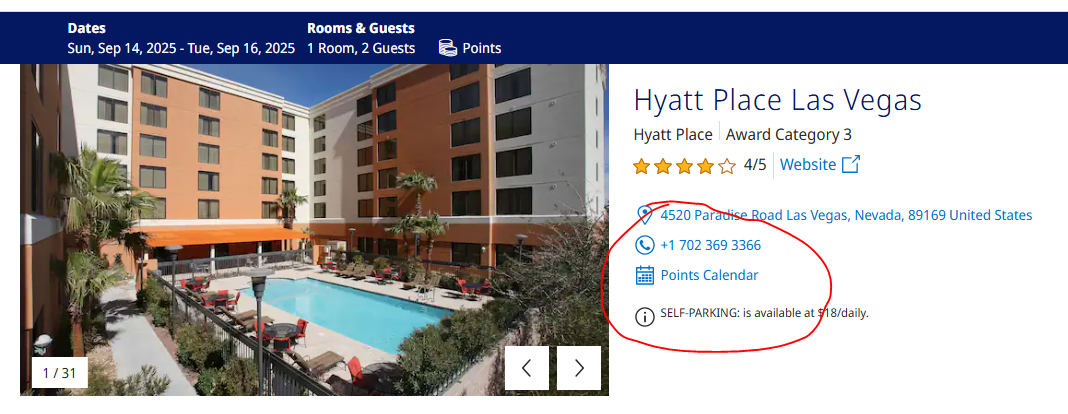1068x414 pixels.
Task: Click the 1 / 31 photo counter
Action: click(x=54, y=373)
